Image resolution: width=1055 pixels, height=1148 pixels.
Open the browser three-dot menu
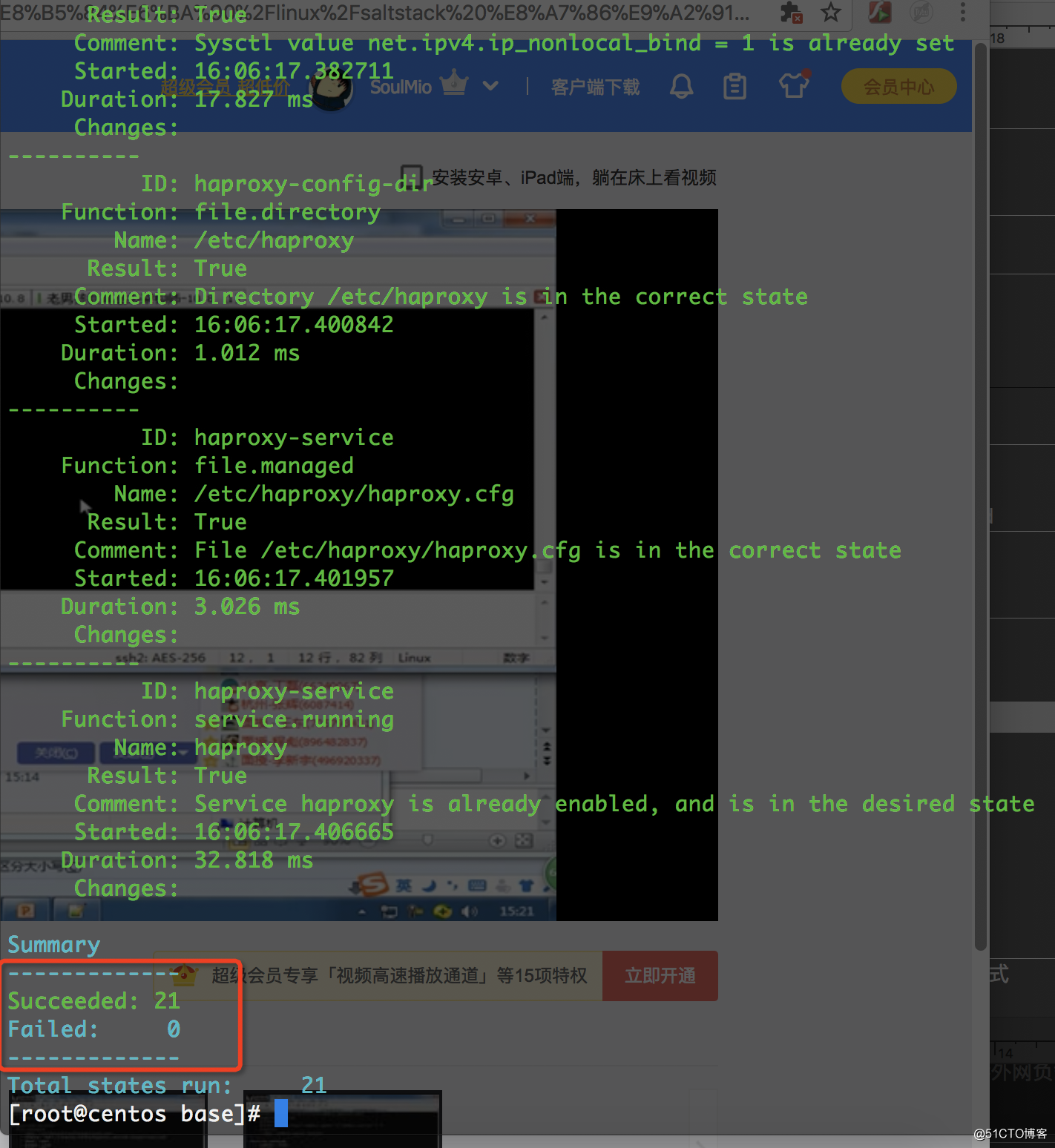click(x=963, y=12)
